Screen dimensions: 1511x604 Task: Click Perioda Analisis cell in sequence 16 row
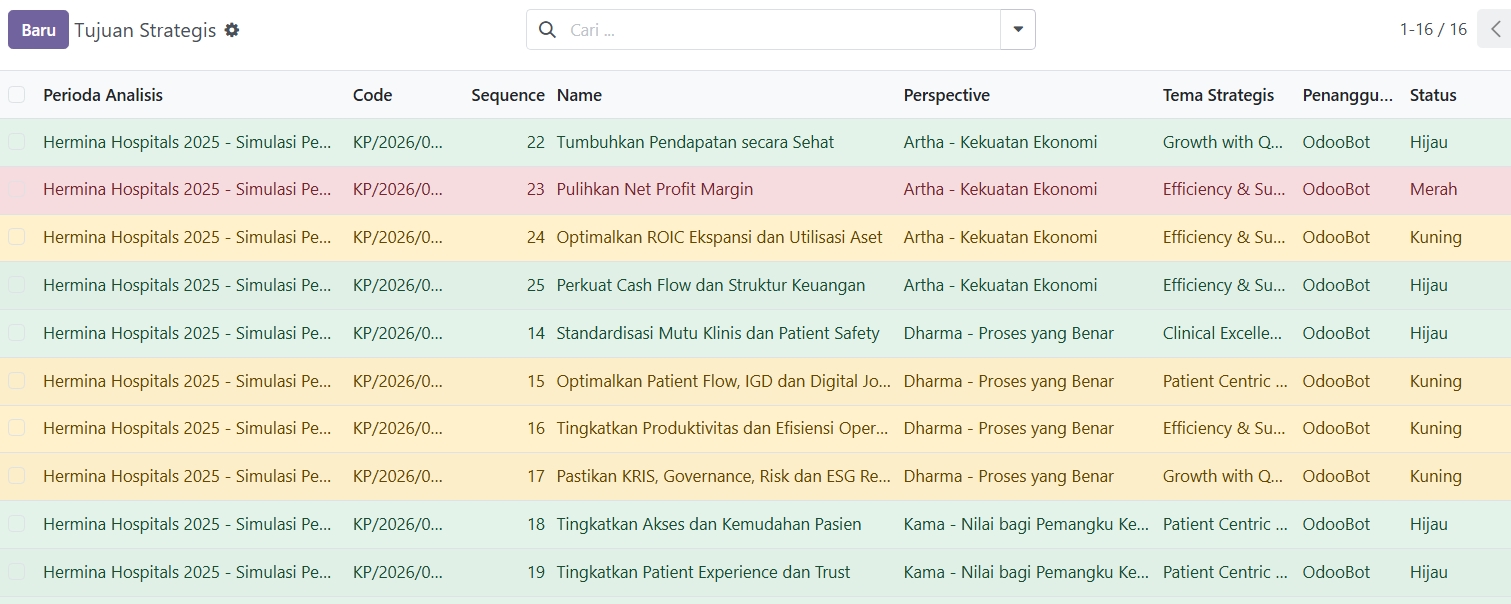point(187,428)
